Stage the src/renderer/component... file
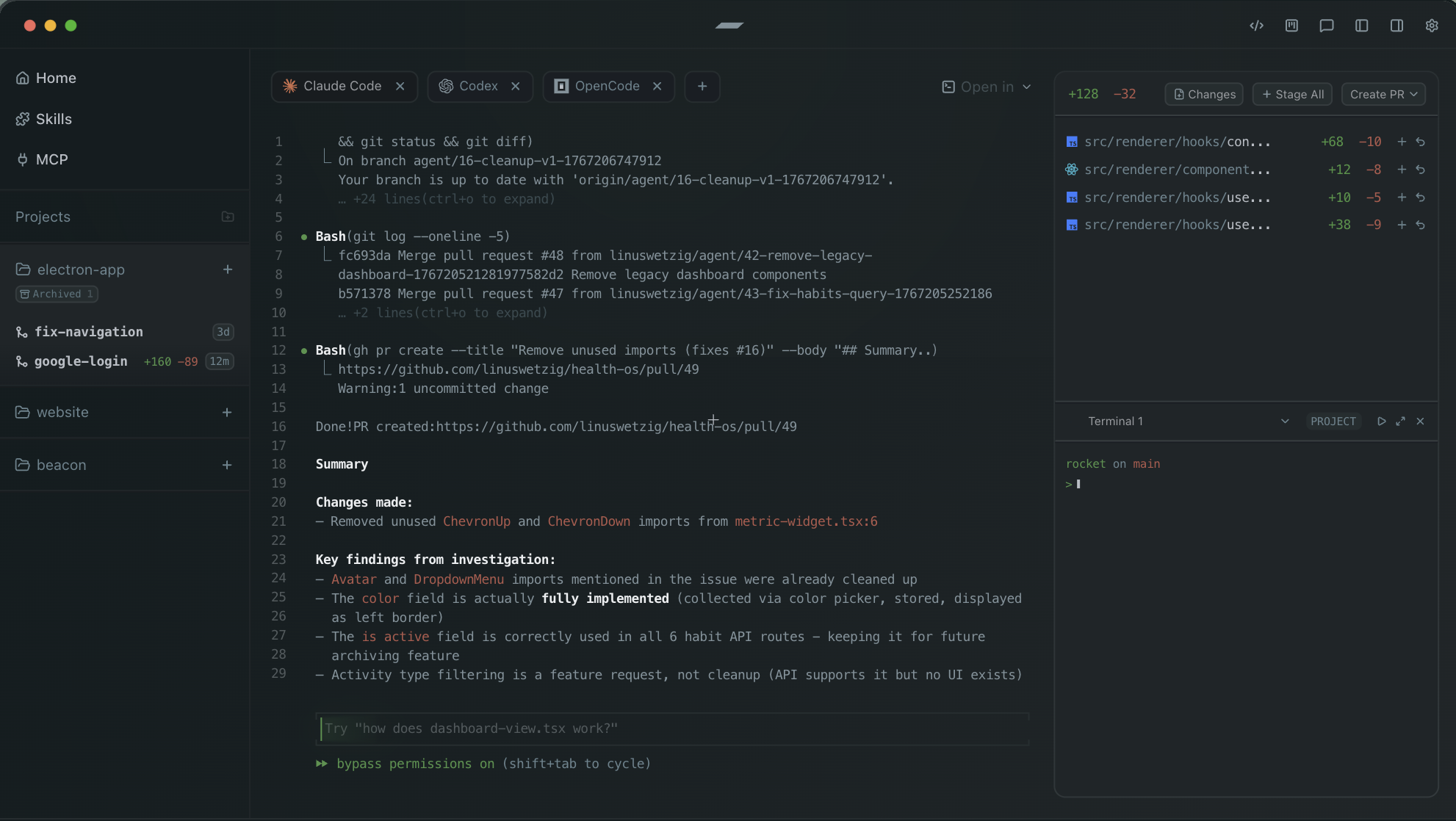The height and width of the screenshot is (821, 1456). point(1402,170)
